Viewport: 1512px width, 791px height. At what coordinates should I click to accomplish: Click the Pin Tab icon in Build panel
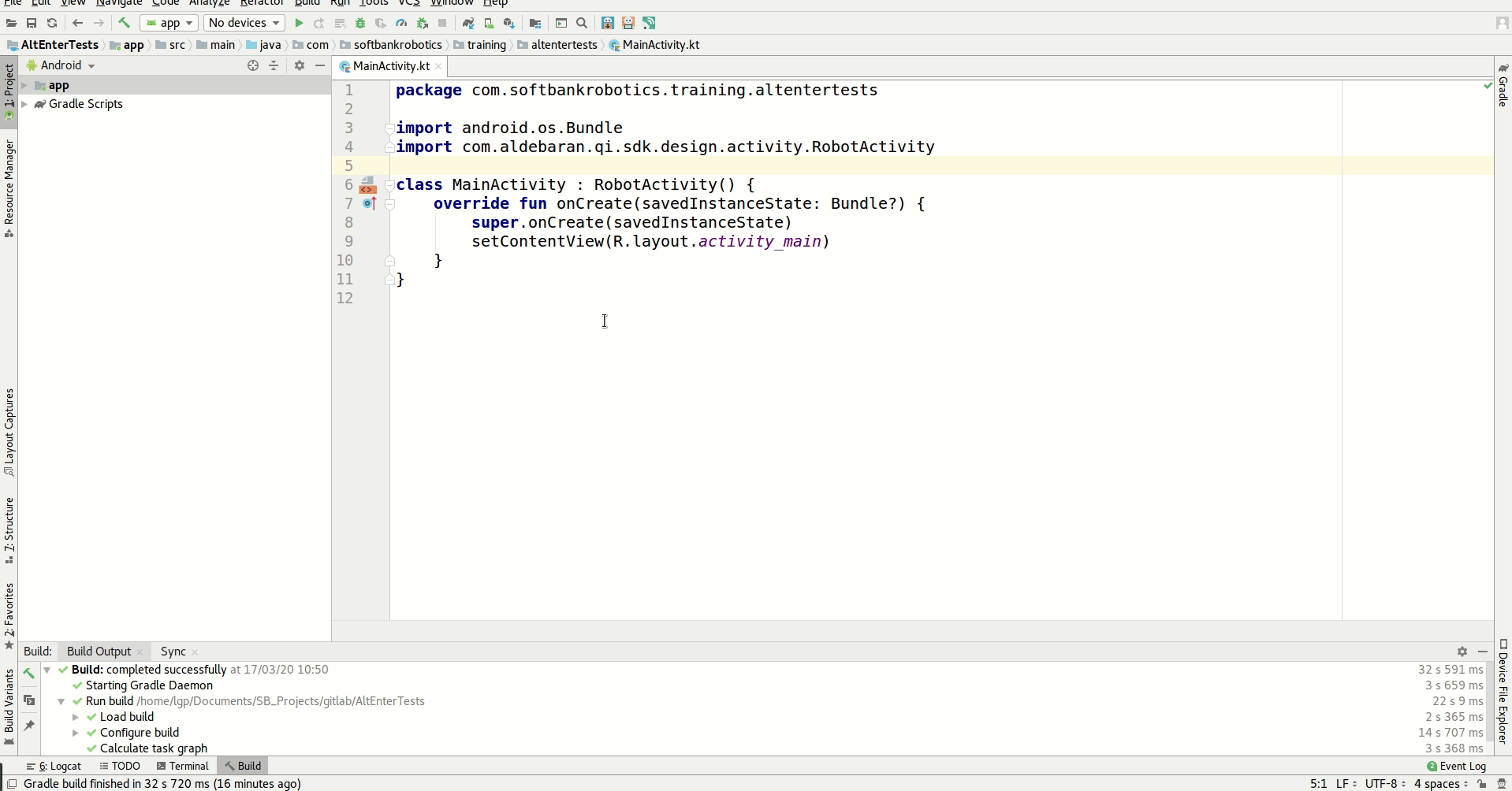coord(29,725)
